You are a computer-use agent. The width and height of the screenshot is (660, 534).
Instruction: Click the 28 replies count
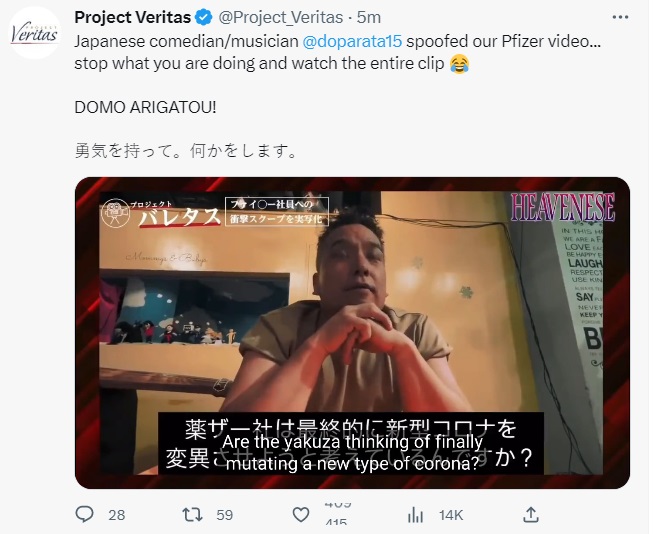click(x=117, y=515)
